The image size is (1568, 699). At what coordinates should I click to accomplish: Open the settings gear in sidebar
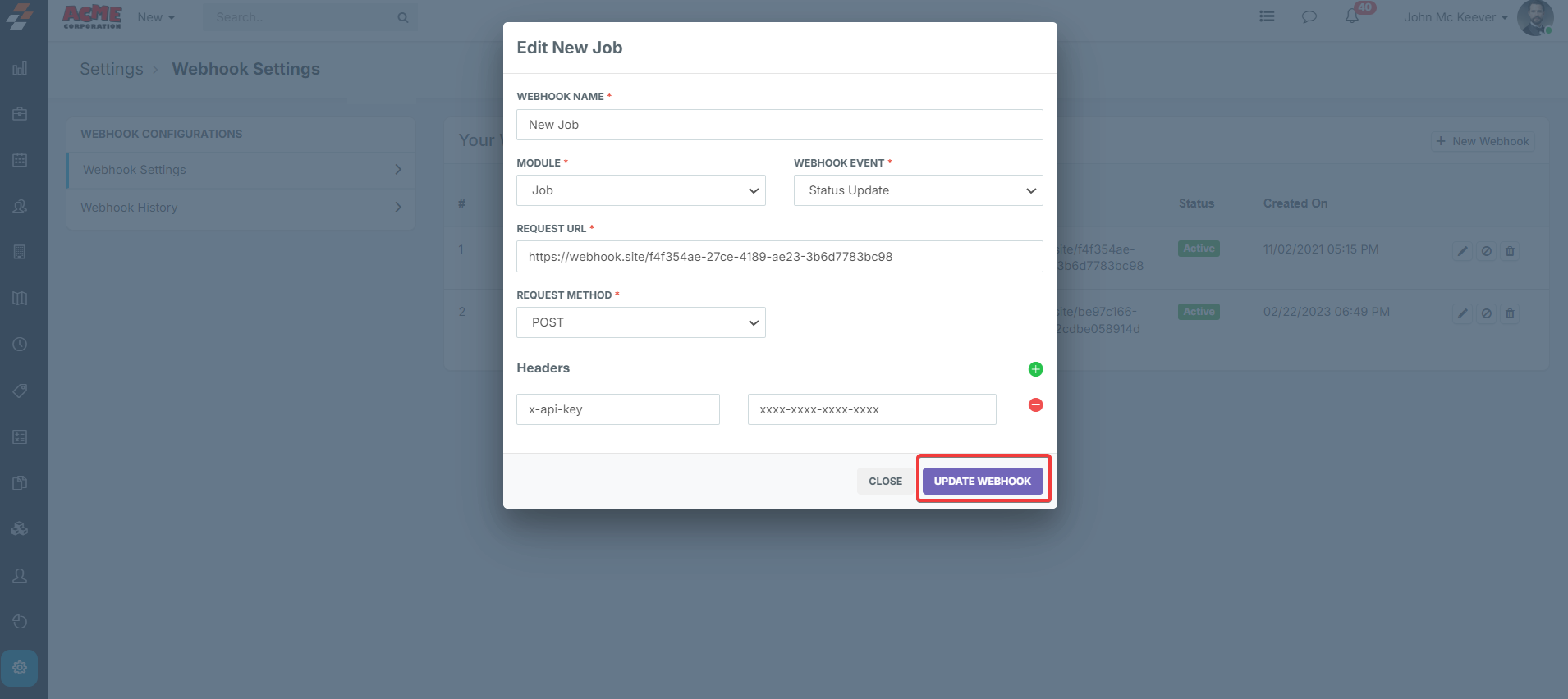(x=20, y=668)
